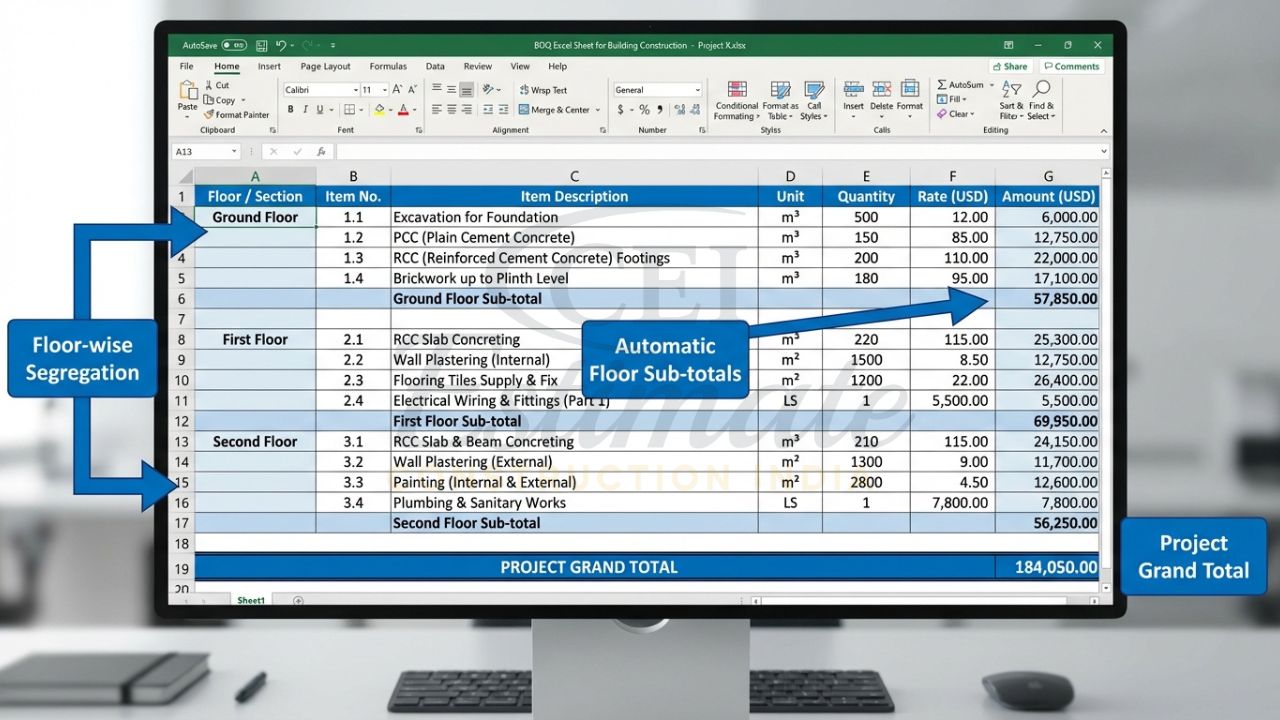Click the Share button
This screenshot has width=1280, height=720.
tap(1010, 66)
